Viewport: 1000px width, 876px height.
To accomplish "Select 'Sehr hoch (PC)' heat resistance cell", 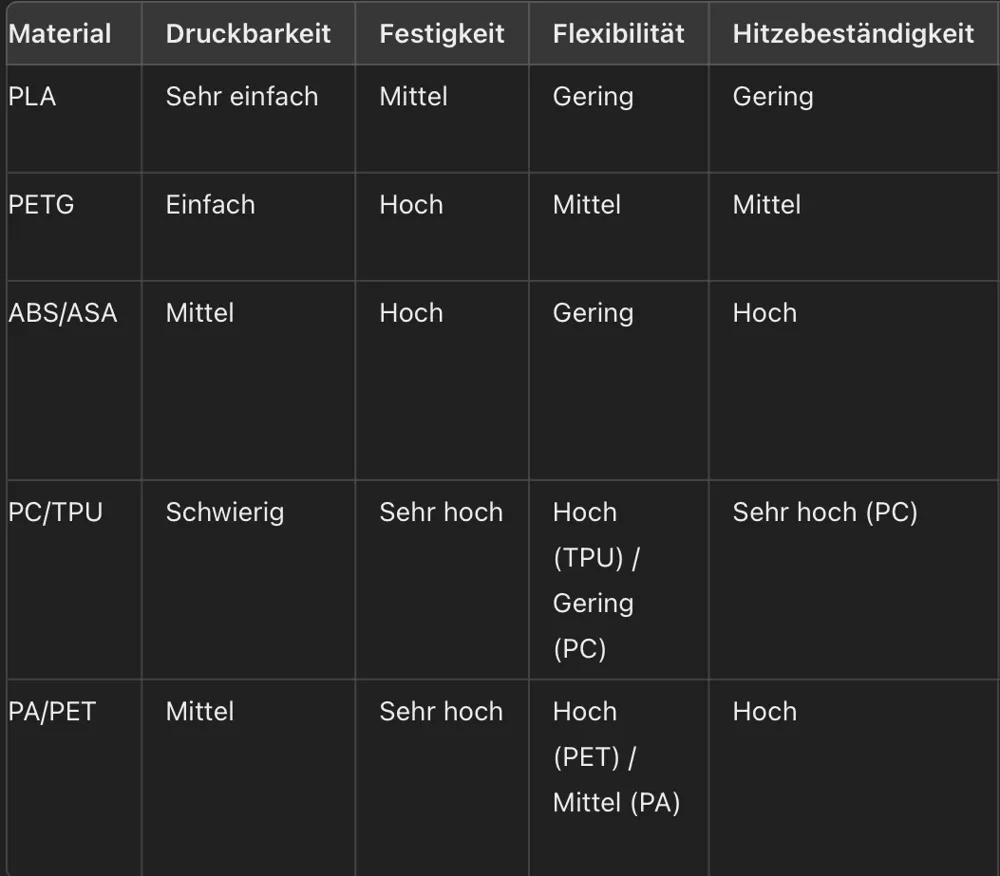I will click(854, 580).
